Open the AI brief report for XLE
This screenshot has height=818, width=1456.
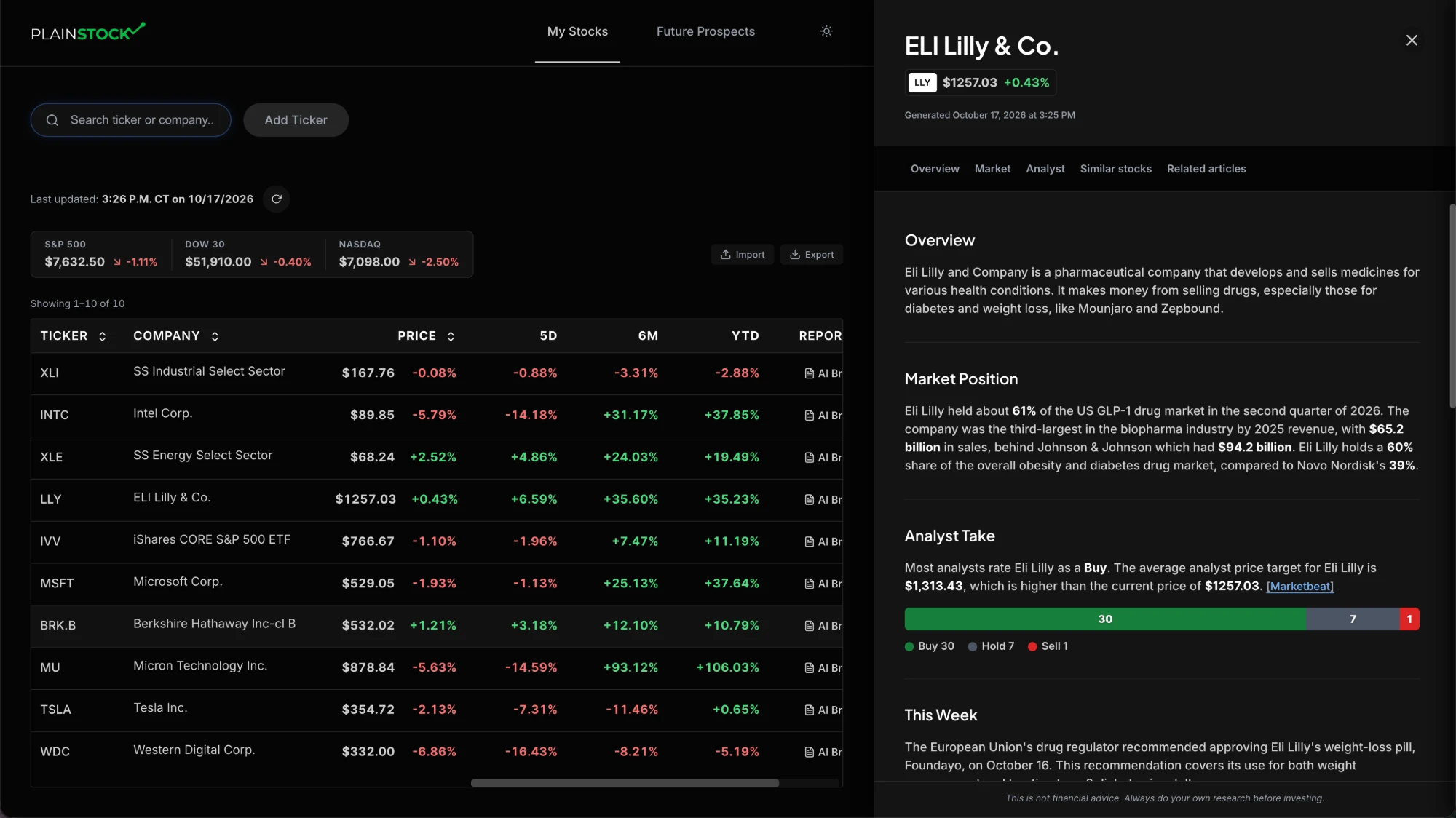point(823,458)
